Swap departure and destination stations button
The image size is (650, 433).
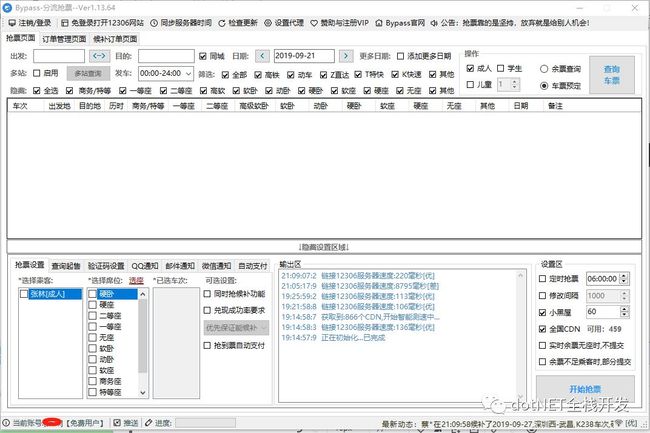[x=99, y=56]
